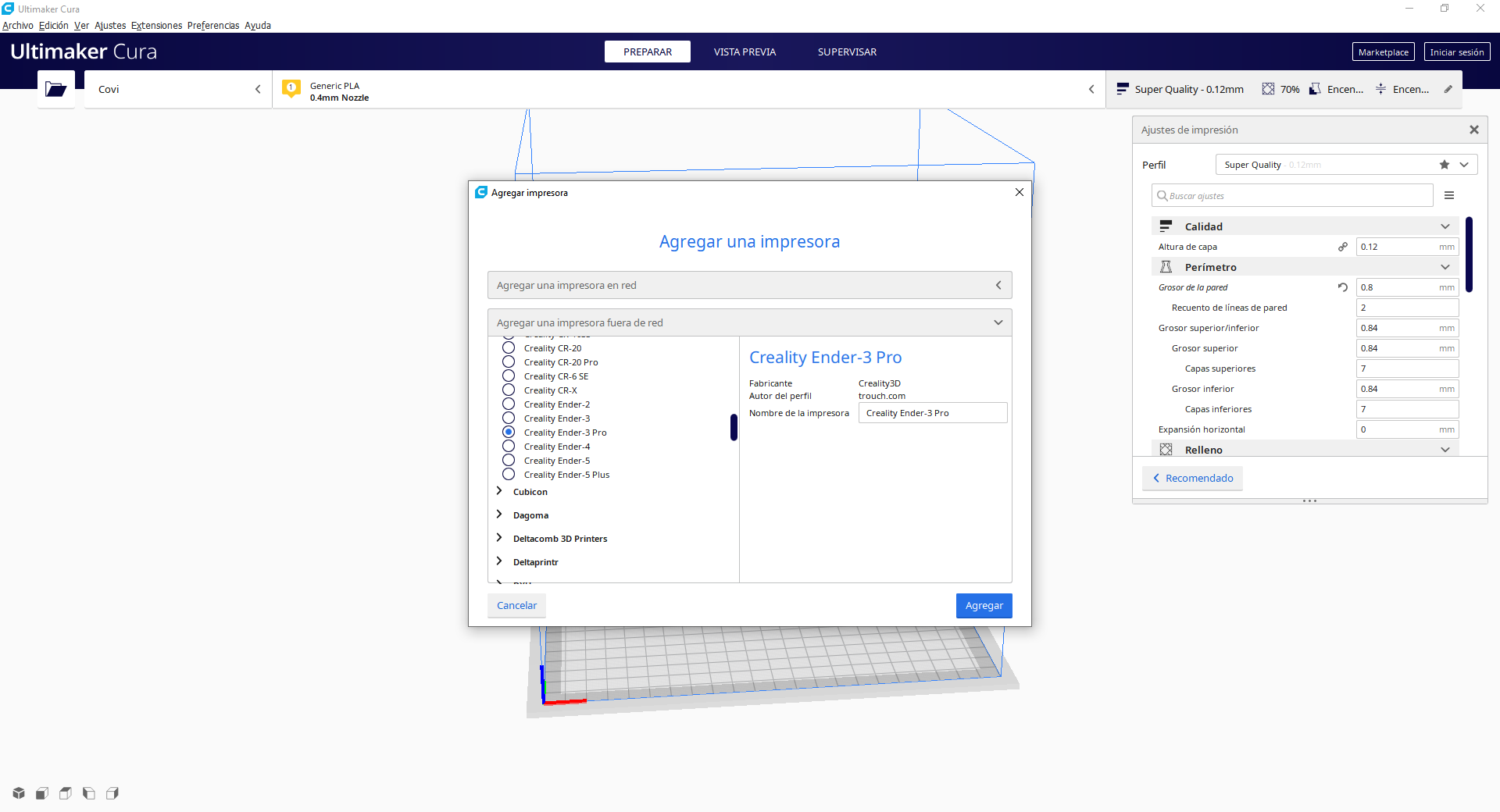Select the Creality Ender-5 Plus radio button

509,474
